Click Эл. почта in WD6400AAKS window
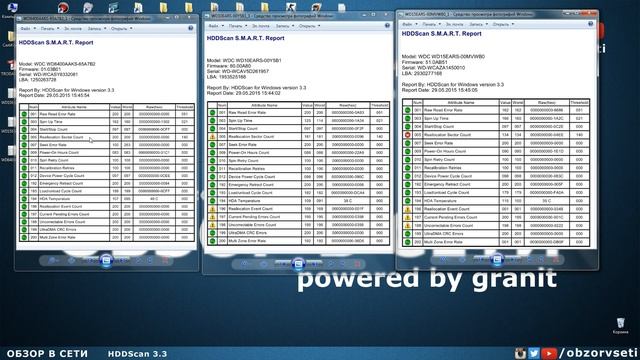Screen dimensions: 640x360 coord(73,29)
